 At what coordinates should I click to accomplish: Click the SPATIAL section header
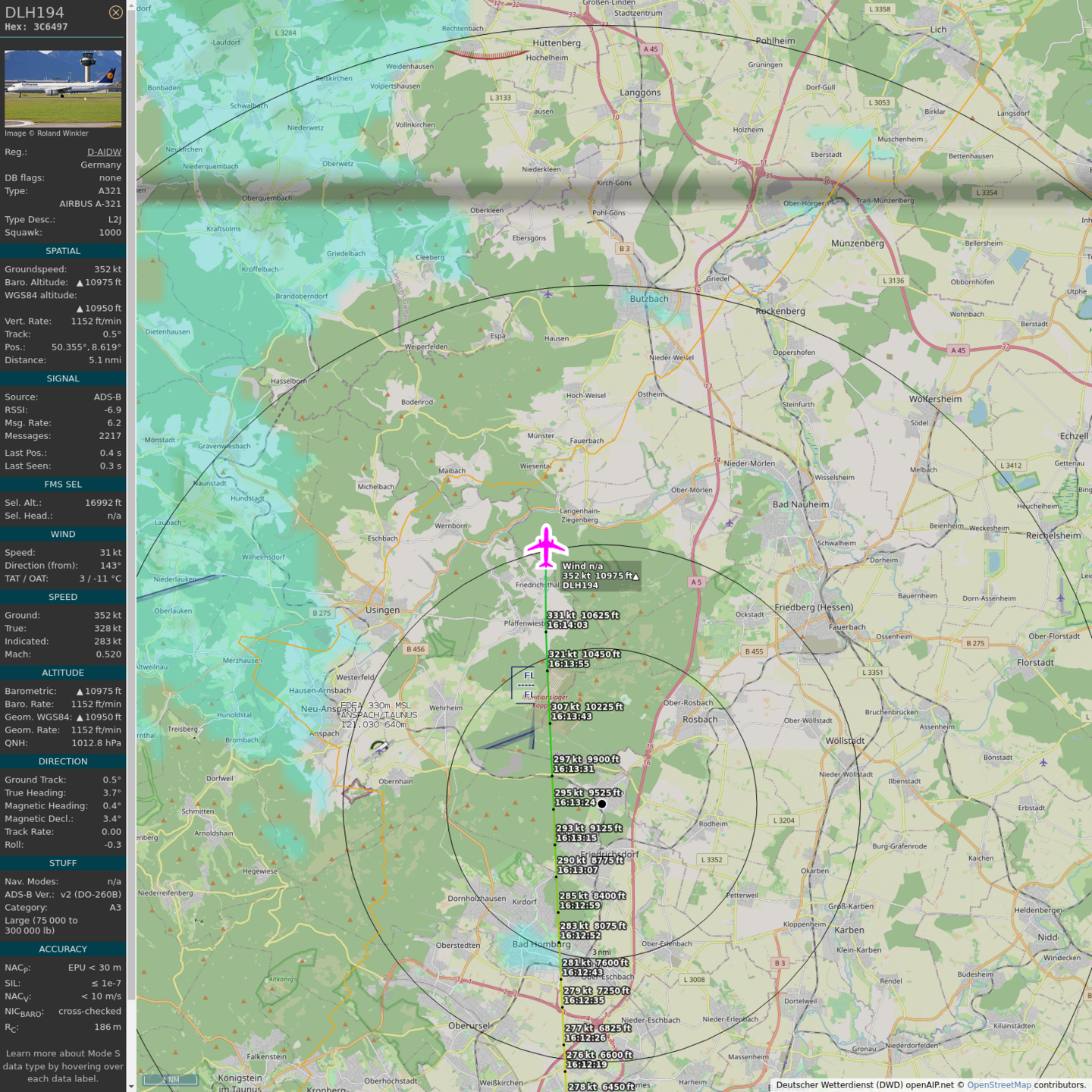(x=63, y=251)
